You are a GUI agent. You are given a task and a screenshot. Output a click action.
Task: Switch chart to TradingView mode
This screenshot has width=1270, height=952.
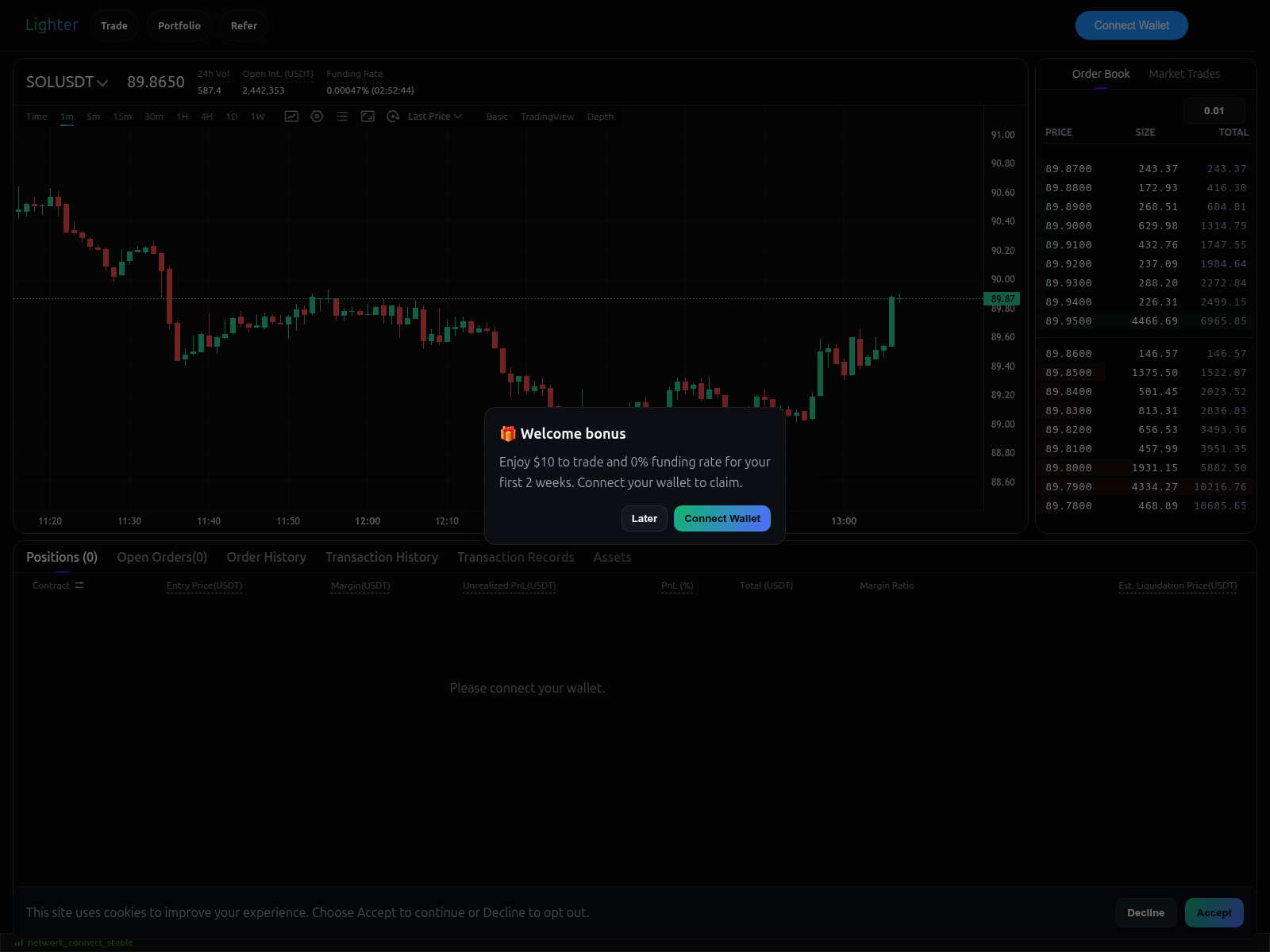coord(548,116)
